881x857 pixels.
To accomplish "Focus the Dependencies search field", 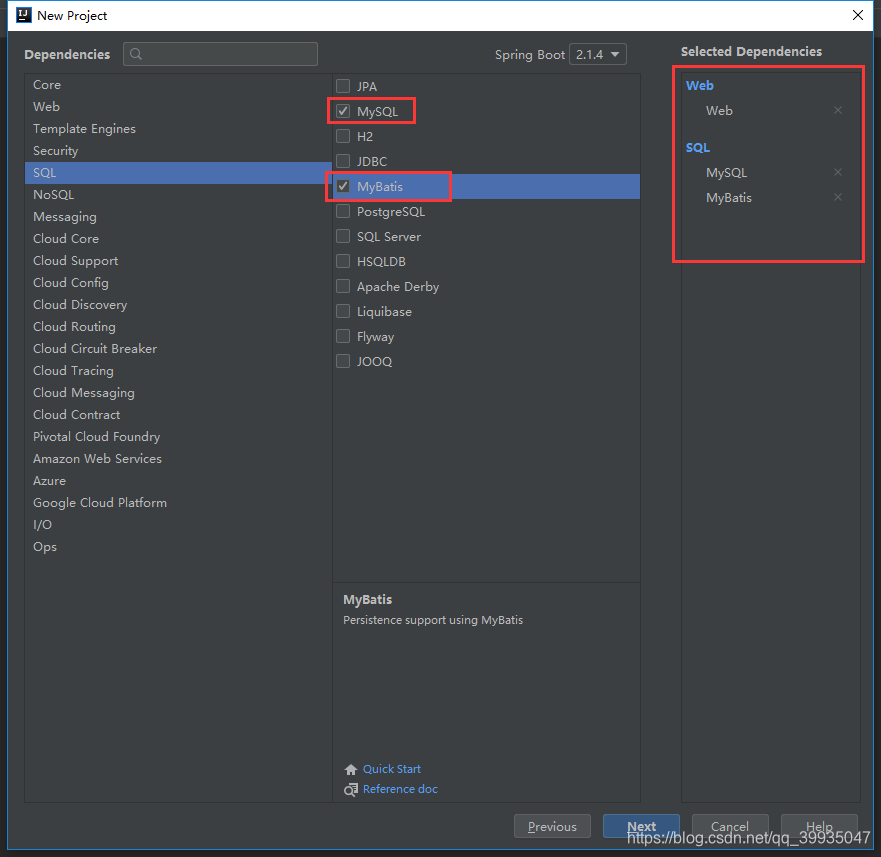I will (220, 54).
